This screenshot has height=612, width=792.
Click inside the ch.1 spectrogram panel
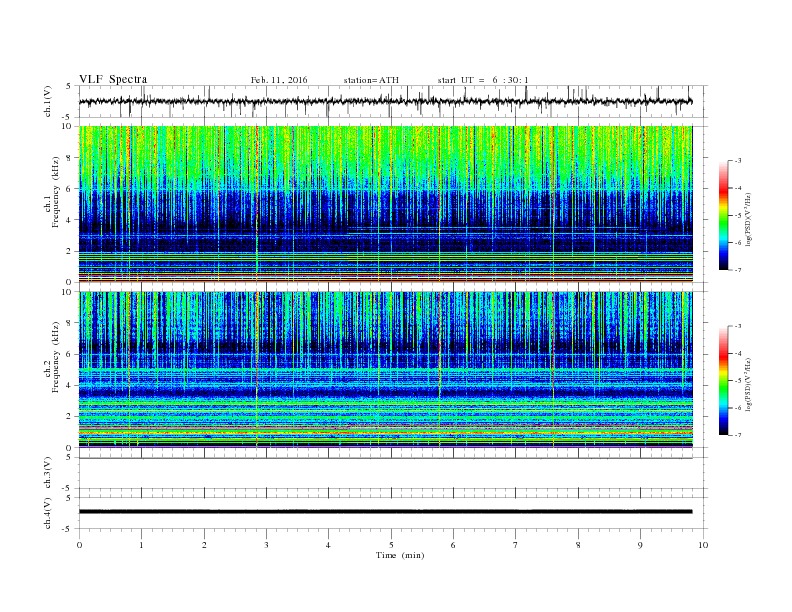point(386,204)
